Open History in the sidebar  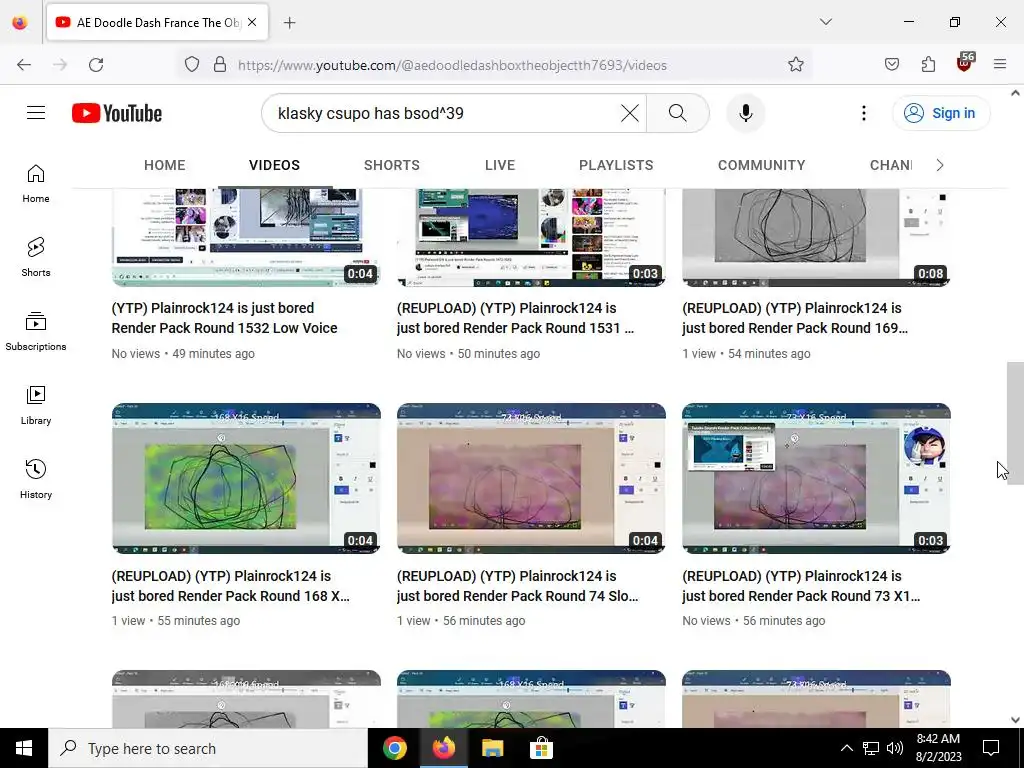[x=36, y=479]
